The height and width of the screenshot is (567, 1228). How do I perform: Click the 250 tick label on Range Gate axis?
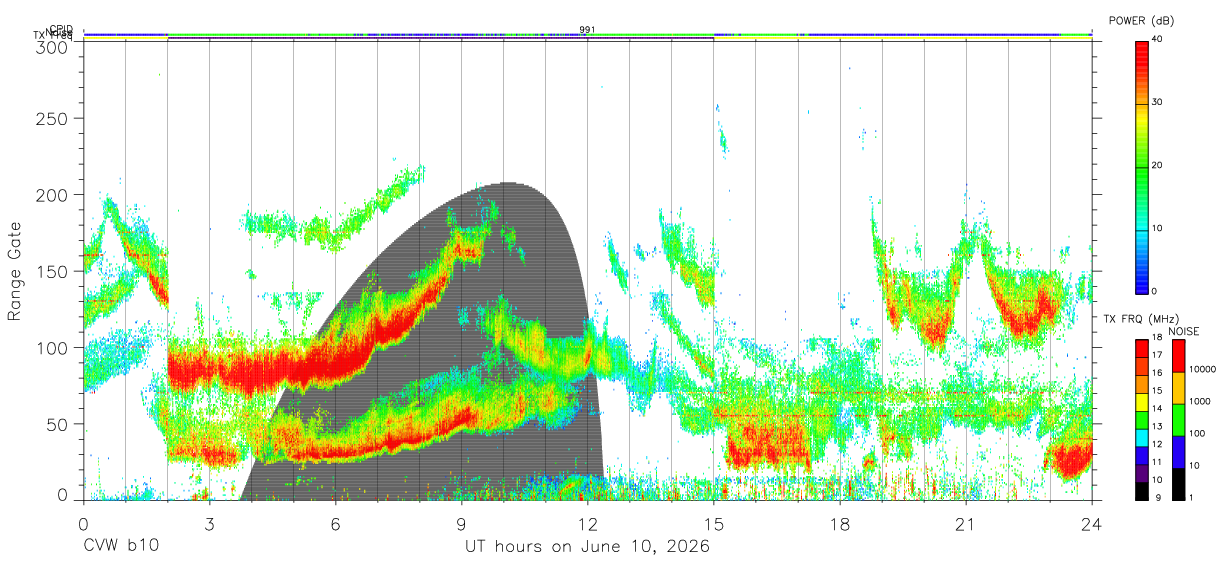pyautogui.click(x=53, y=118)
